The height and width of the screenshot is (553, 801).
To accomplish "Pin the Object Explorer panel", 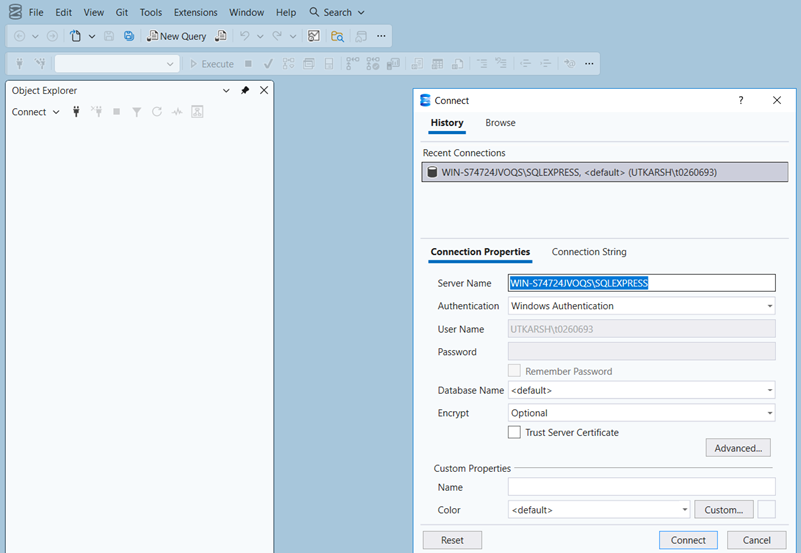I will (x=245, y=90).
